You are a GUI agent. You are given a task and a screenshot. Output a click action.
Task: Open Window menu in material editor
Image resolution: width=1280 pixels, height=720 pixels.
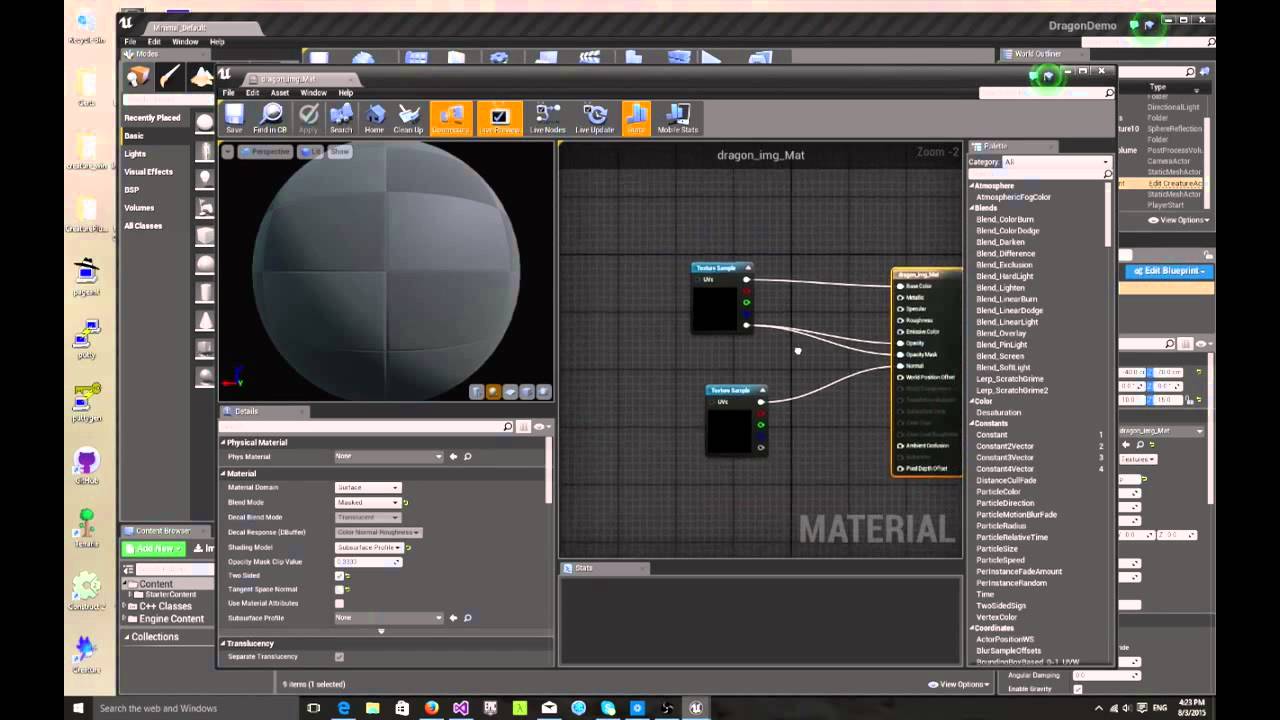coord(313,93)
